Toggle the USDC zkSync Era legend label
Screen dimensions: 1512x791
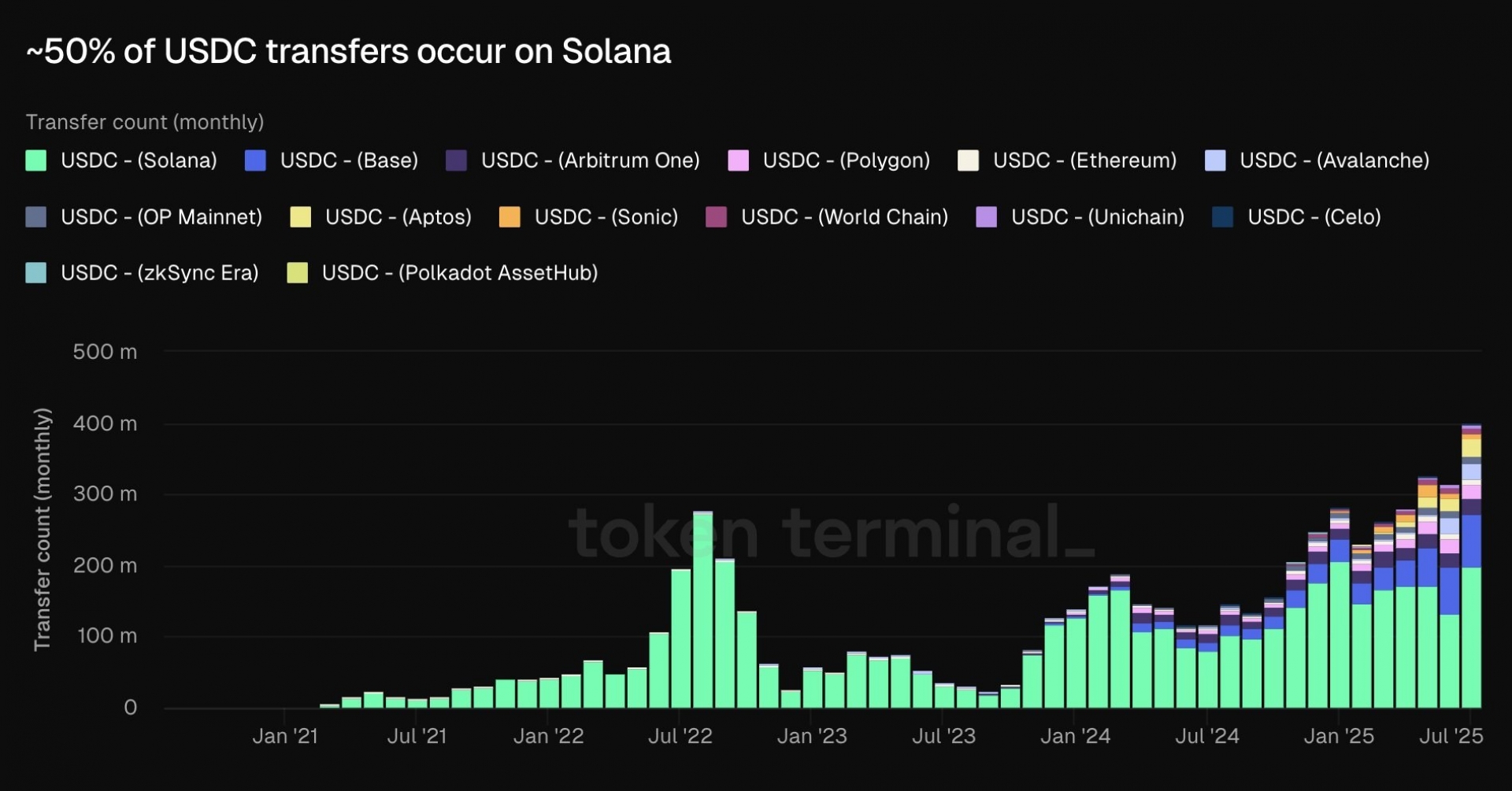pyautogui.click(x=159, y=273)
